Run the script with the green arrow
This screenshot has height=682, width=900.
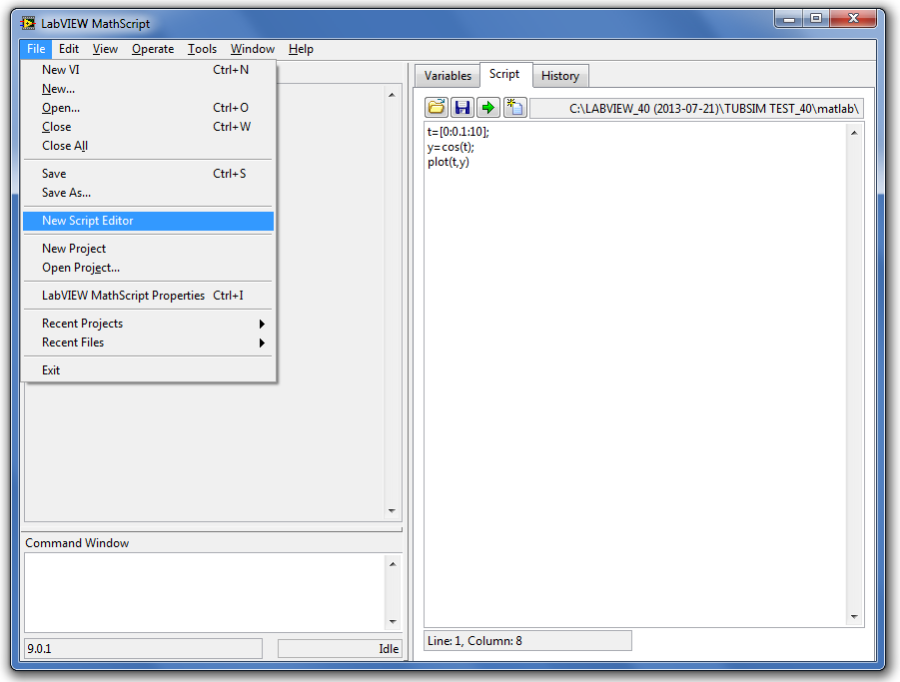pos(488,107)
